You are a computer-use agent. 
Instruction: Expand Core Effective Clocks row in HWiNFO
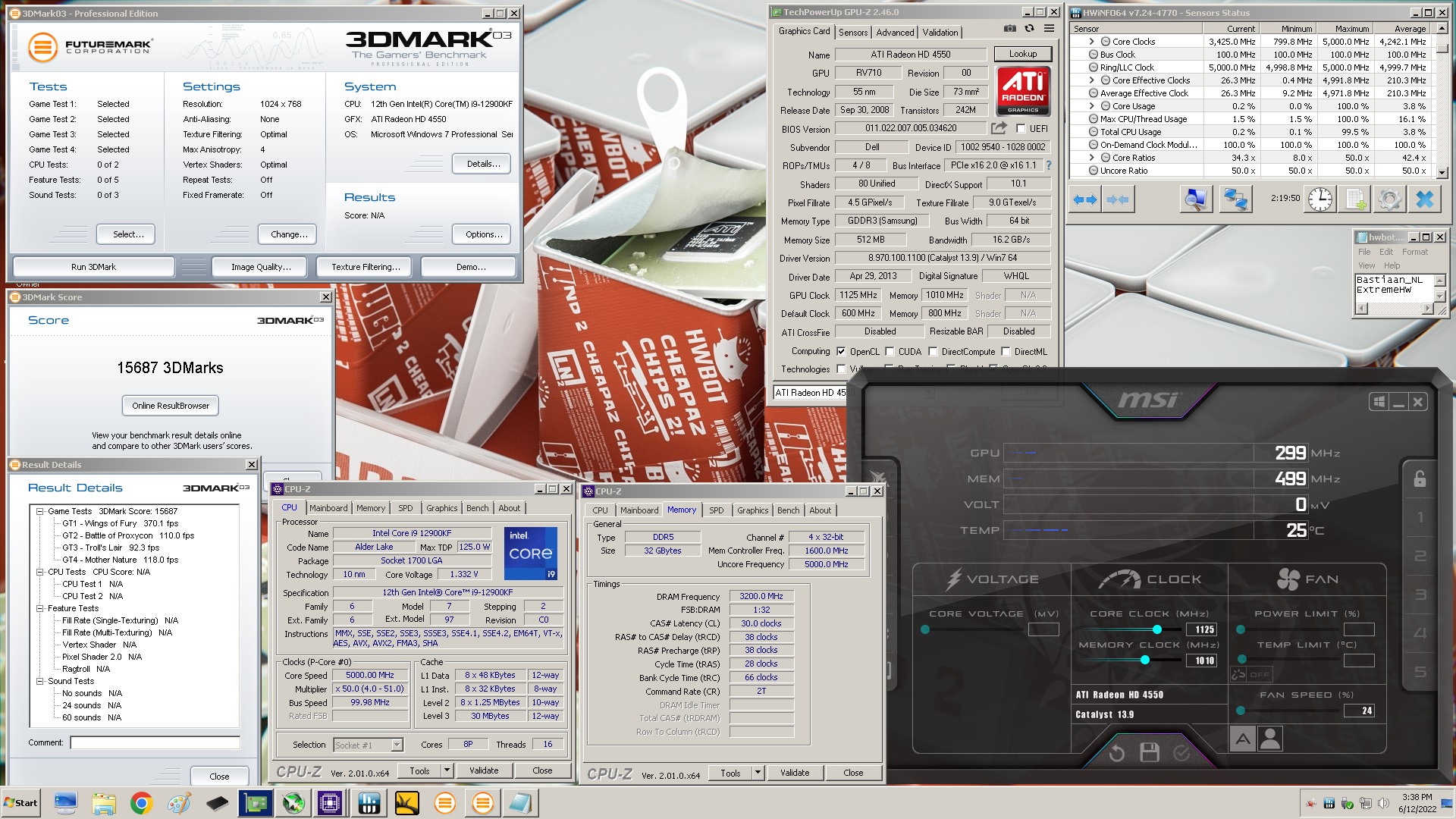(x=1091, y=80)
